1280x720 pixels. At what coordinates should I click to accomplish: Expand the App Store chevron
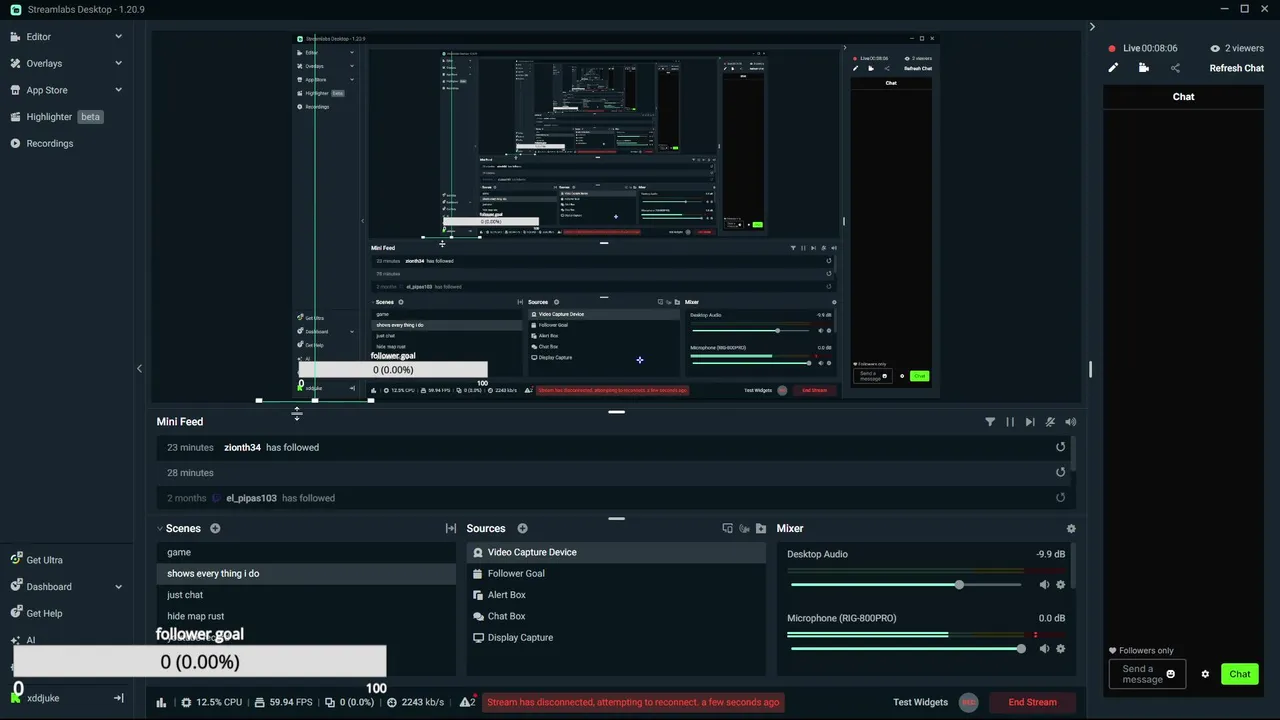click(118, 90)
